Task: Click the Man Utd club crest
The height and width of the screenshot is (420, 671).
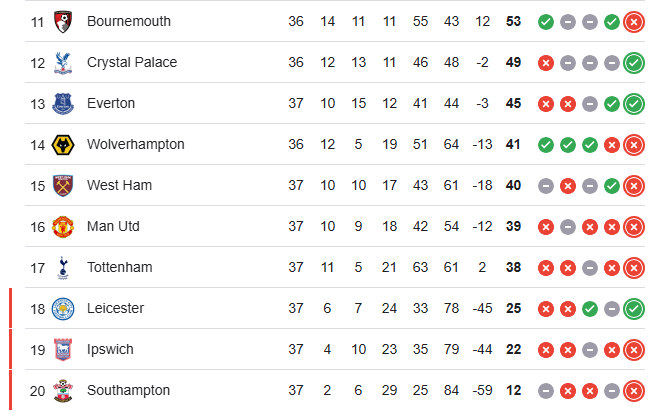Action: [x=64, y=227]
